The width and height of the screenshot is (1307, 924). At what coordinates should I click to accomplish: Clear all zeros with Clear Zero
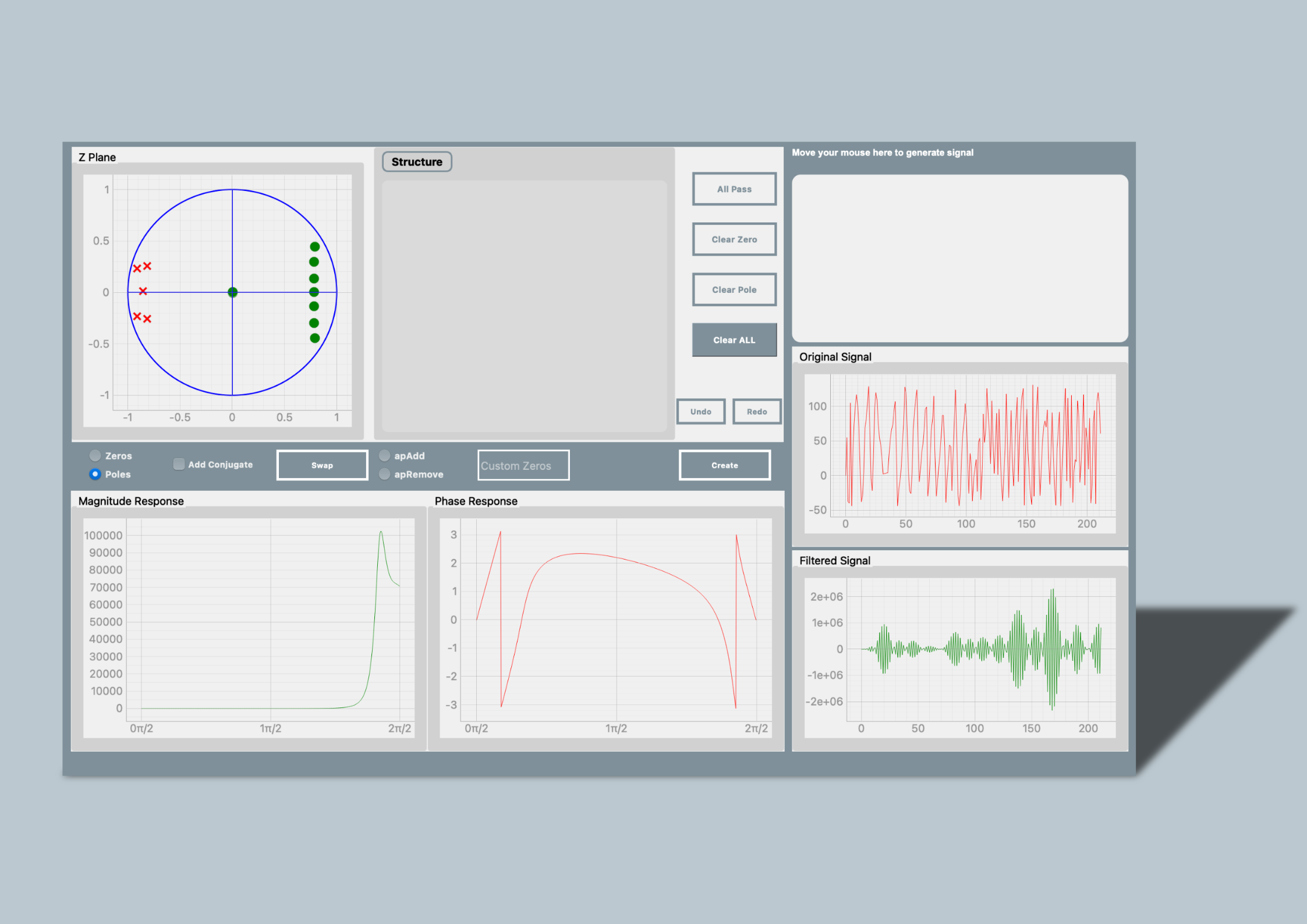click(734, 239)
